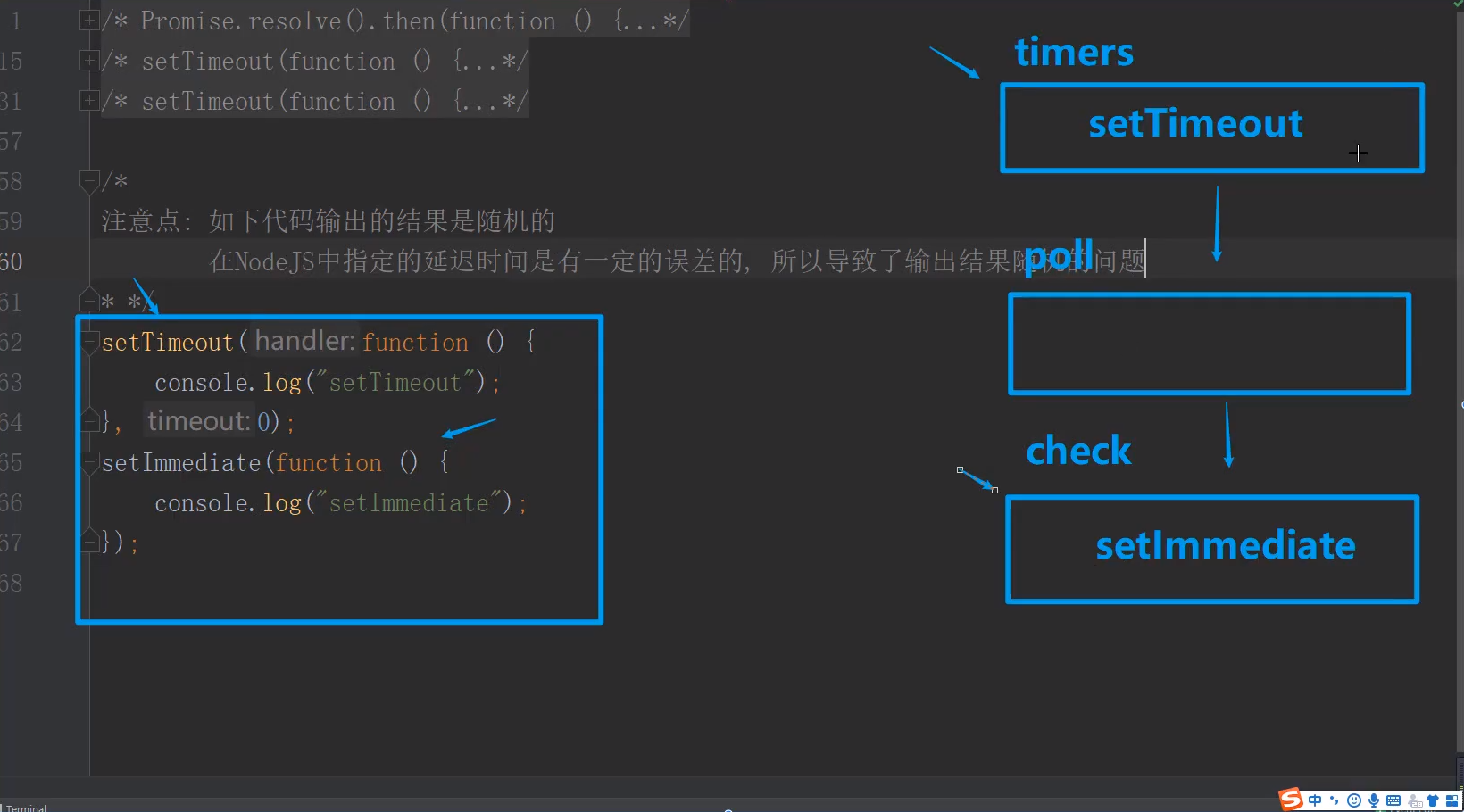Click the gutter at line number 63
1464x812 pixels.
(x=11, y=382)
